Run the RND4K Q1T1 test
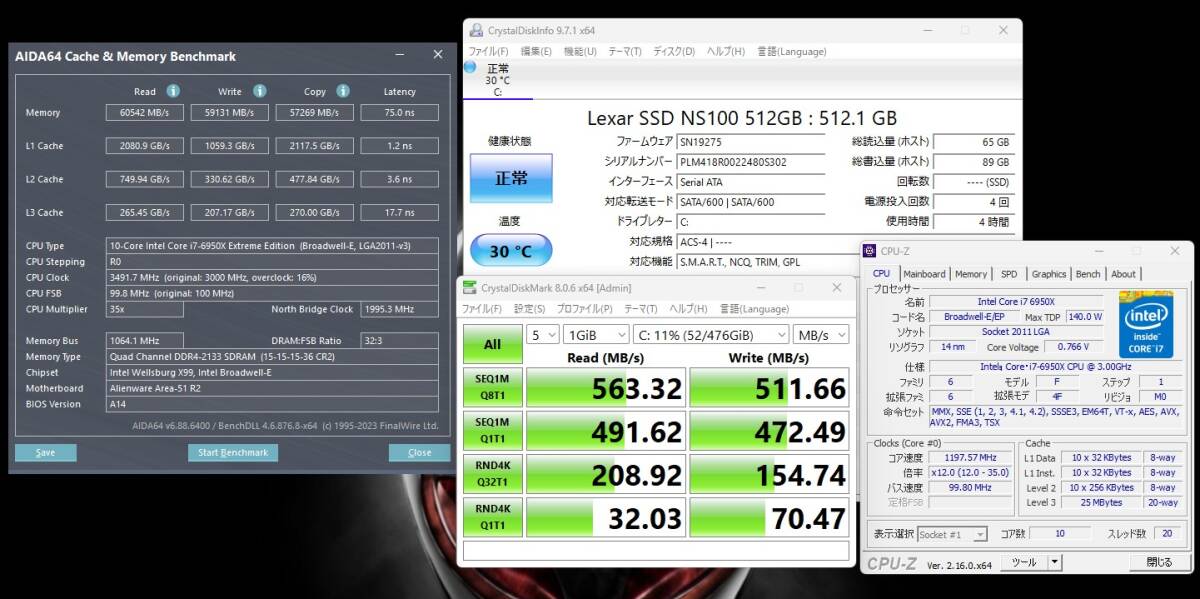This screenshot has height=599, width=1200. (x=492, y=517)
